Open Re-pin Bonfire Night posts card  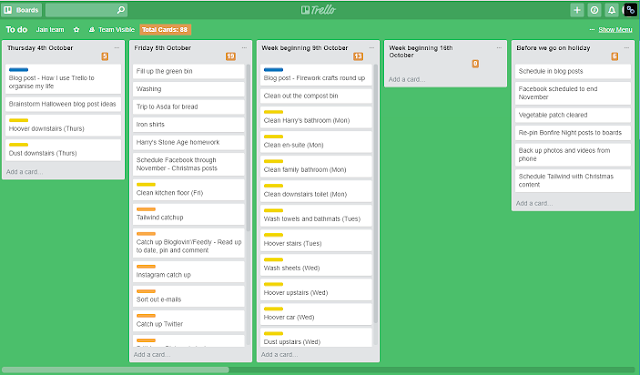(573, 133)
